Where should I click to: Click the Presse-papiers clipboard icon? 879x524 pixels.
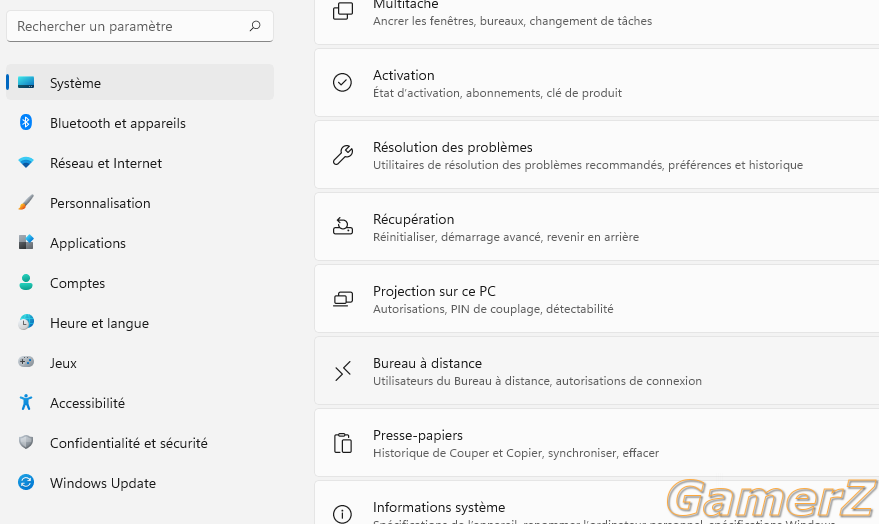(343, 443)
